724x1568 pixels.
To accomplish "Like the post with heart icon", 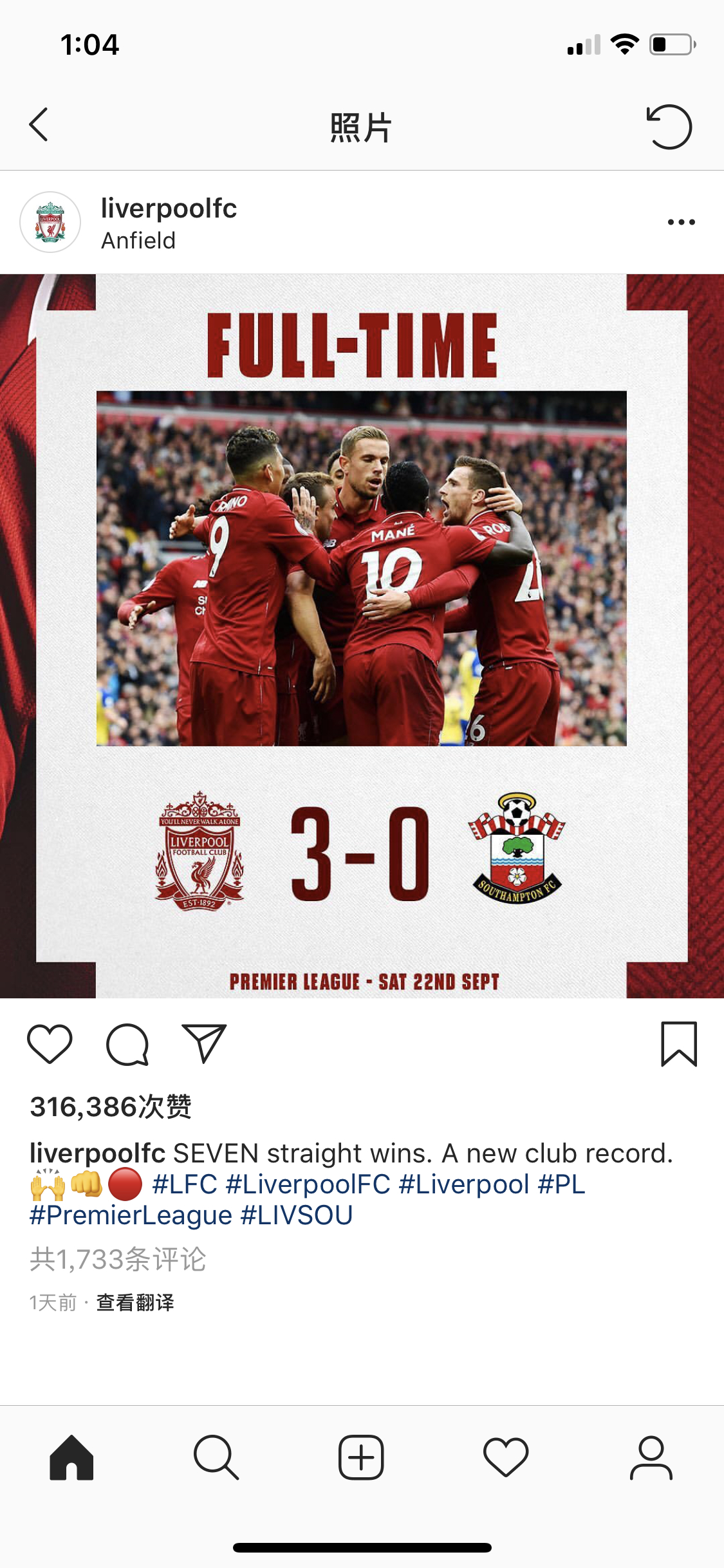I will click(50, 1043).
